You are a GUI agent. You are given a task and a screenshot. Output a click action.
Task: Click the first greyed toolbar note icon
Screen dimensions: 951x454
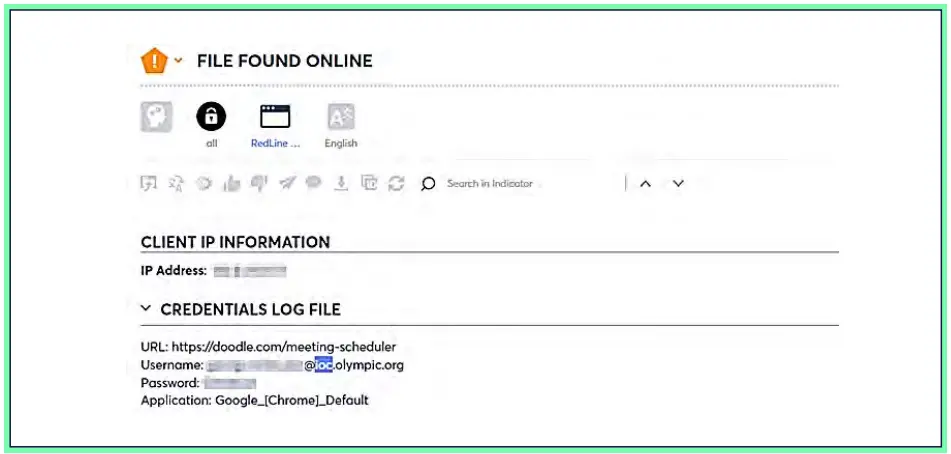click(x=149, y=183)
